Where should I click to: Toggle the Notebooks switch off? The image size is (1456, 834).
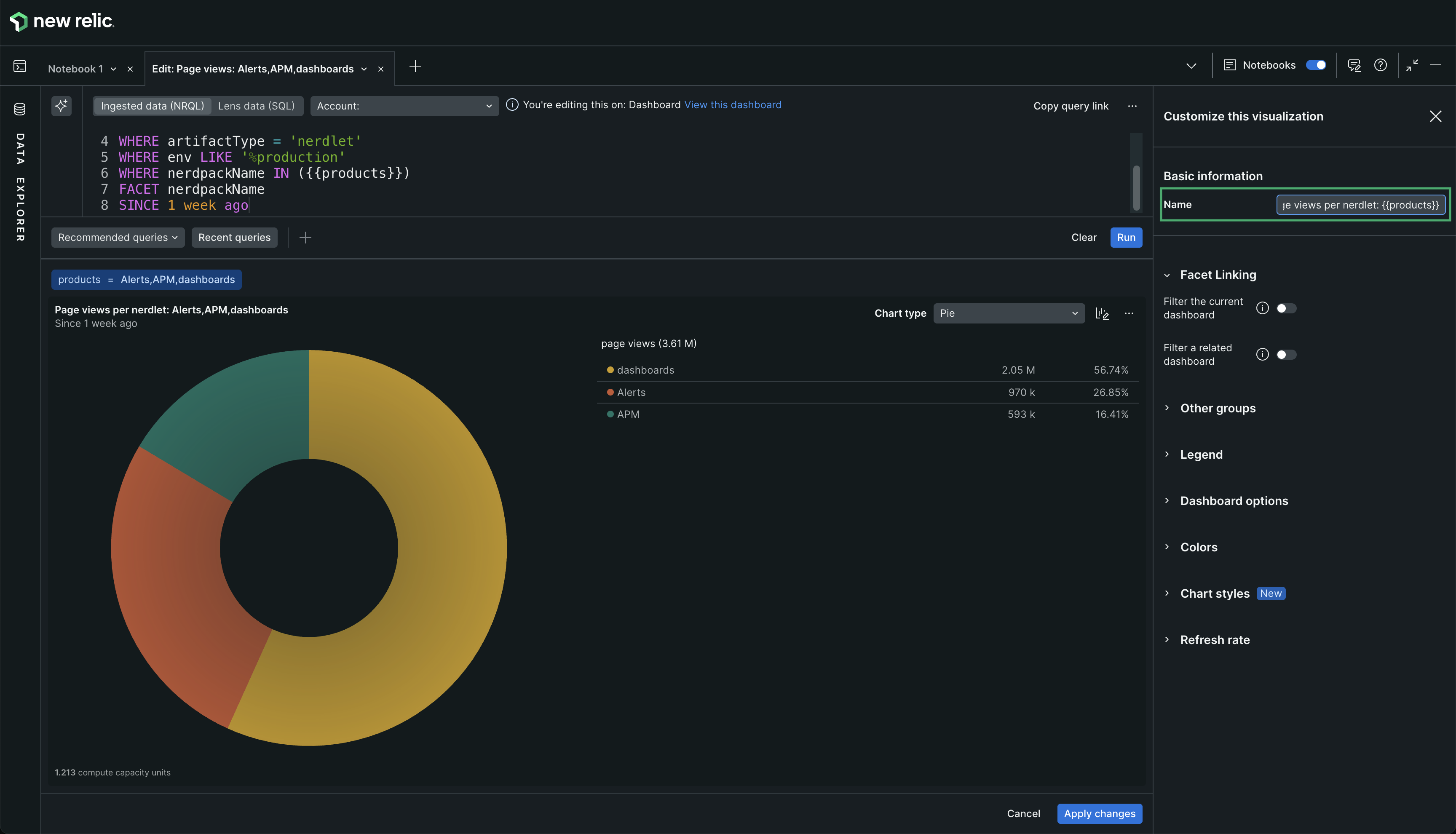click(x=1316, y=65)
